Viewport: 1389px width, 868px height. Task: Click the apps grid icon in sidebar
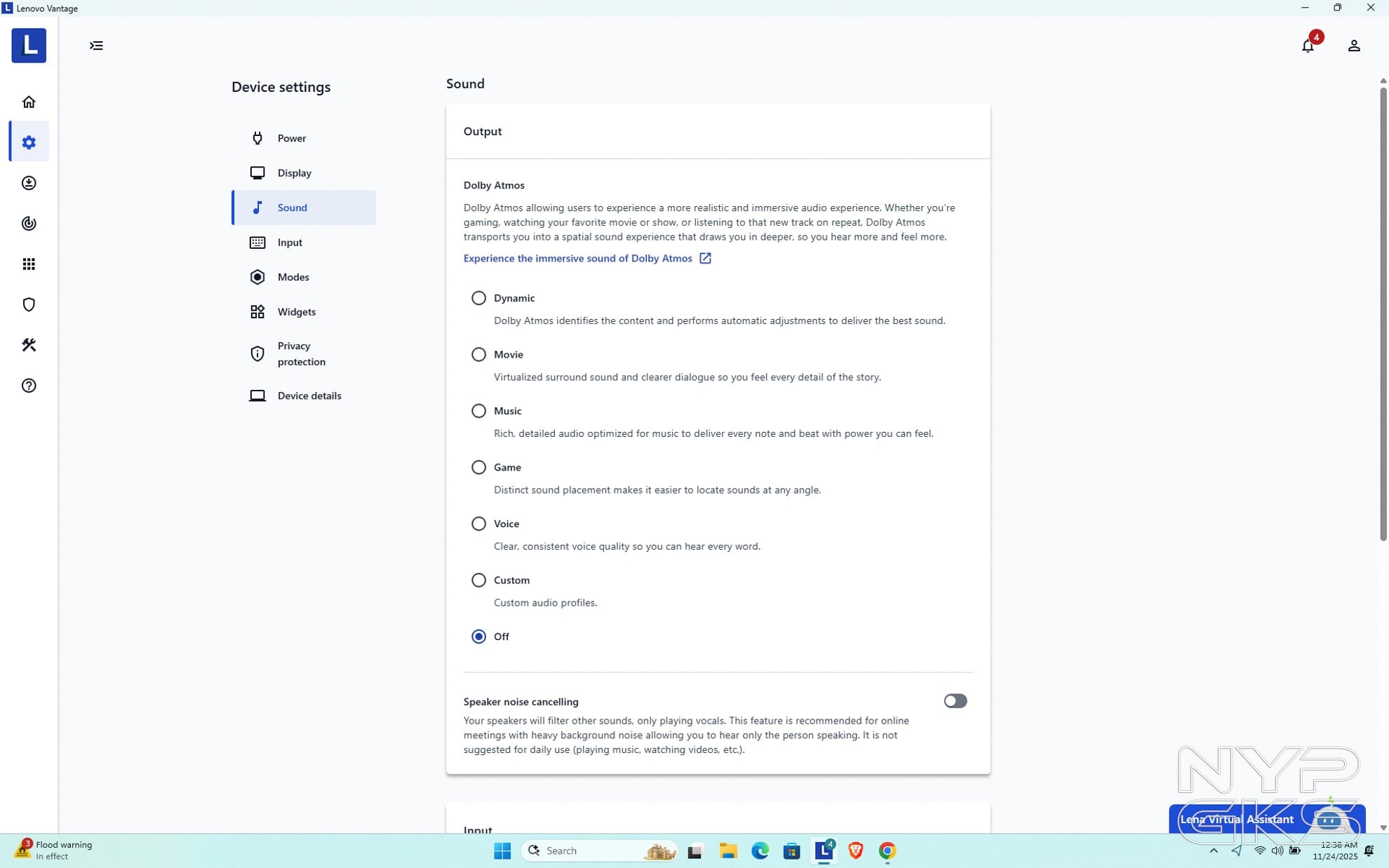pos(29,264)
